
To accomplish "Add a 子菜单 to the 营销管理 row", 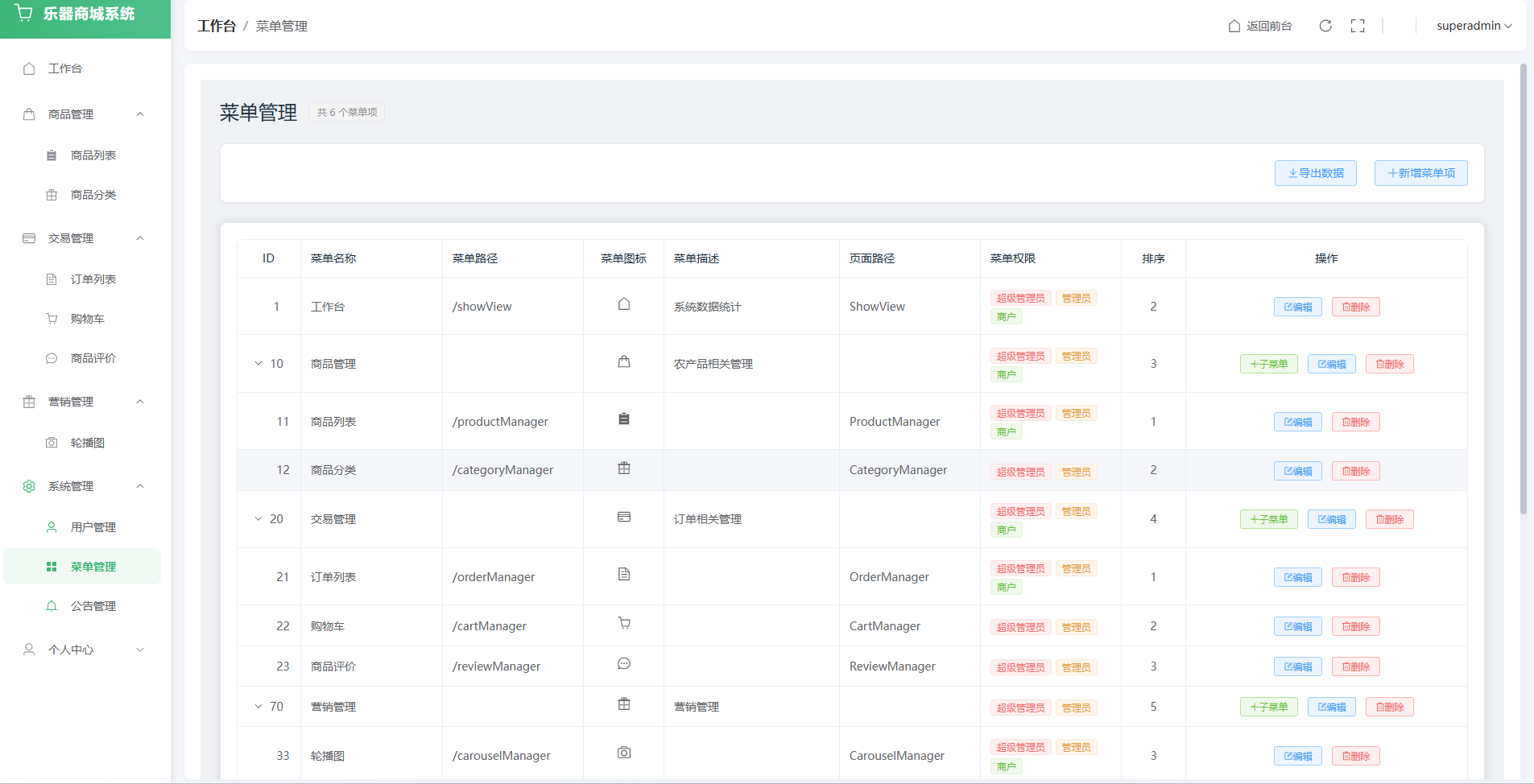I will click(x=1268, y=708).
